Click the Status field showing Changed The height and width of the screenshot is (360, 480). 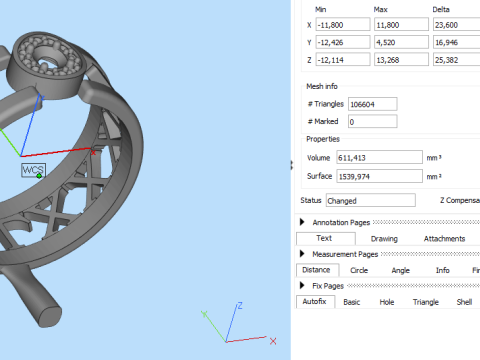click(x=371, y=200)
